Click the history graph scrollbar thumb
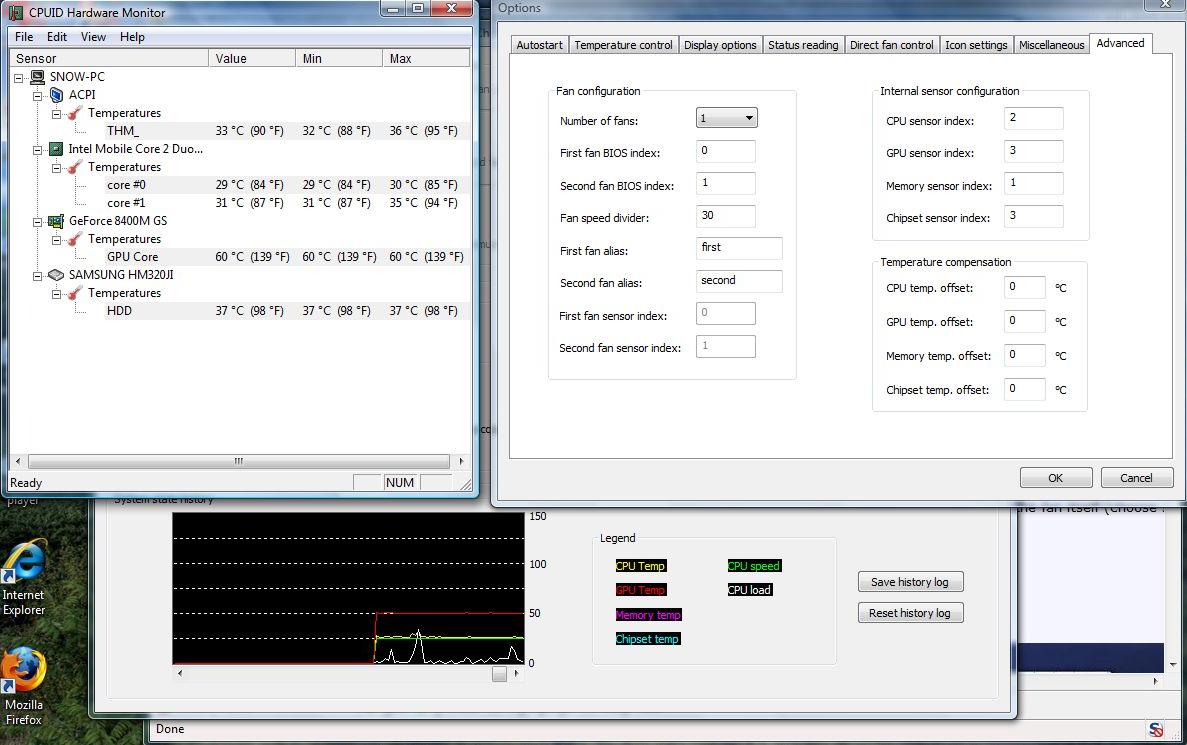This screenshot has width=1187, height=745. [499, 673]
